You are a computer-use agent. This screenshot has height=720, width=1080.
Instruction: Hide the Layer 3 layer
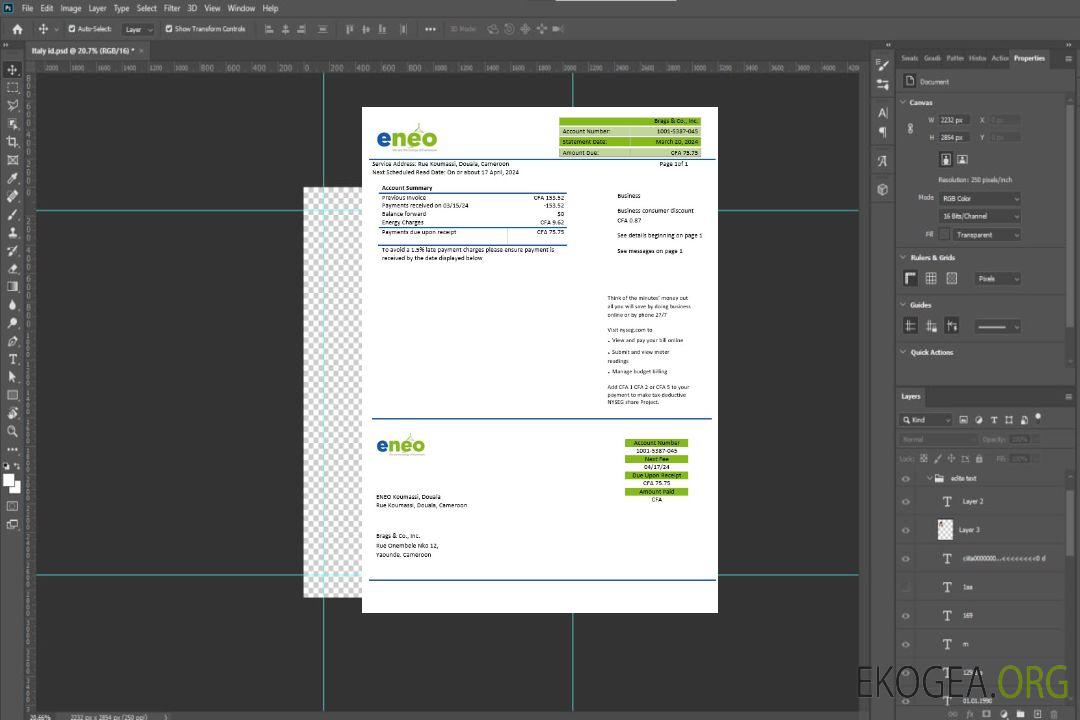coord(906,530)
